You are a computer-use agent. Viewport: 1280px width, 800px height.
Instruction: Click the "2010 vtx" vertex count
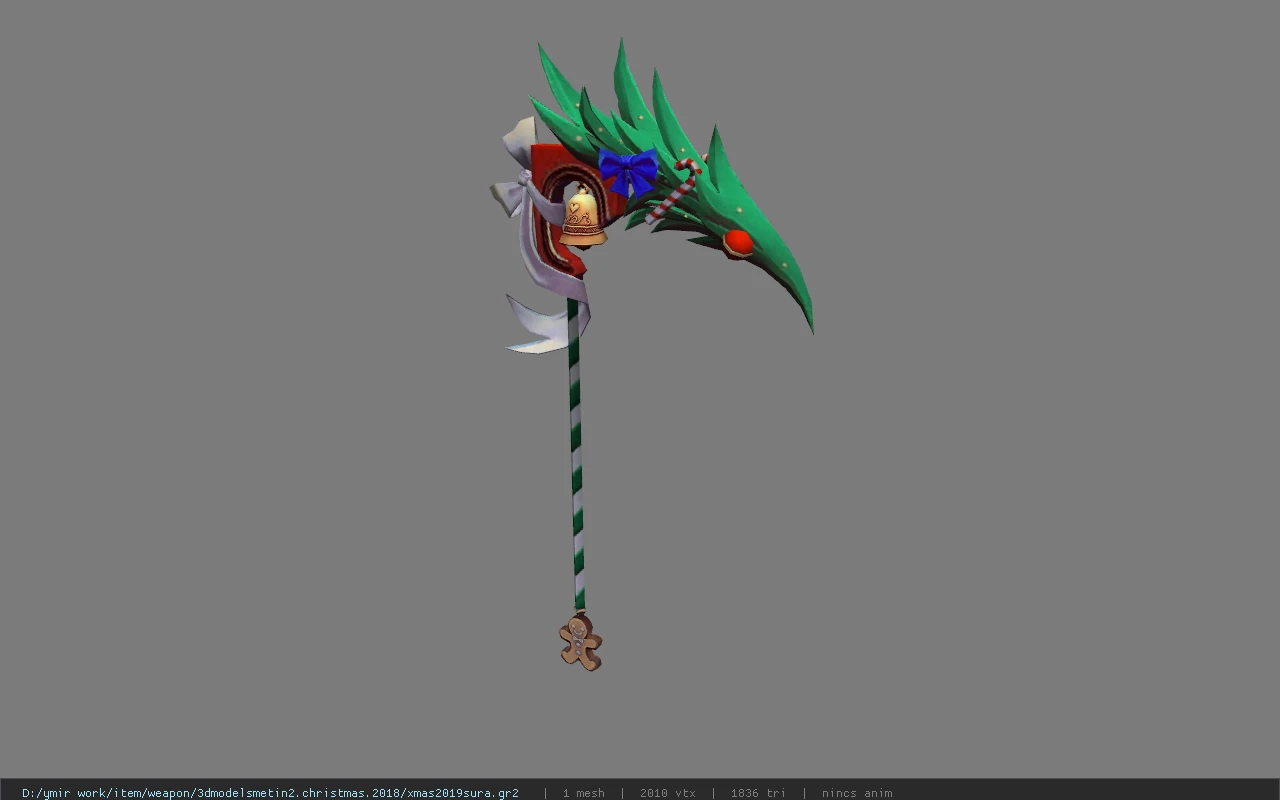coord(667,793)
